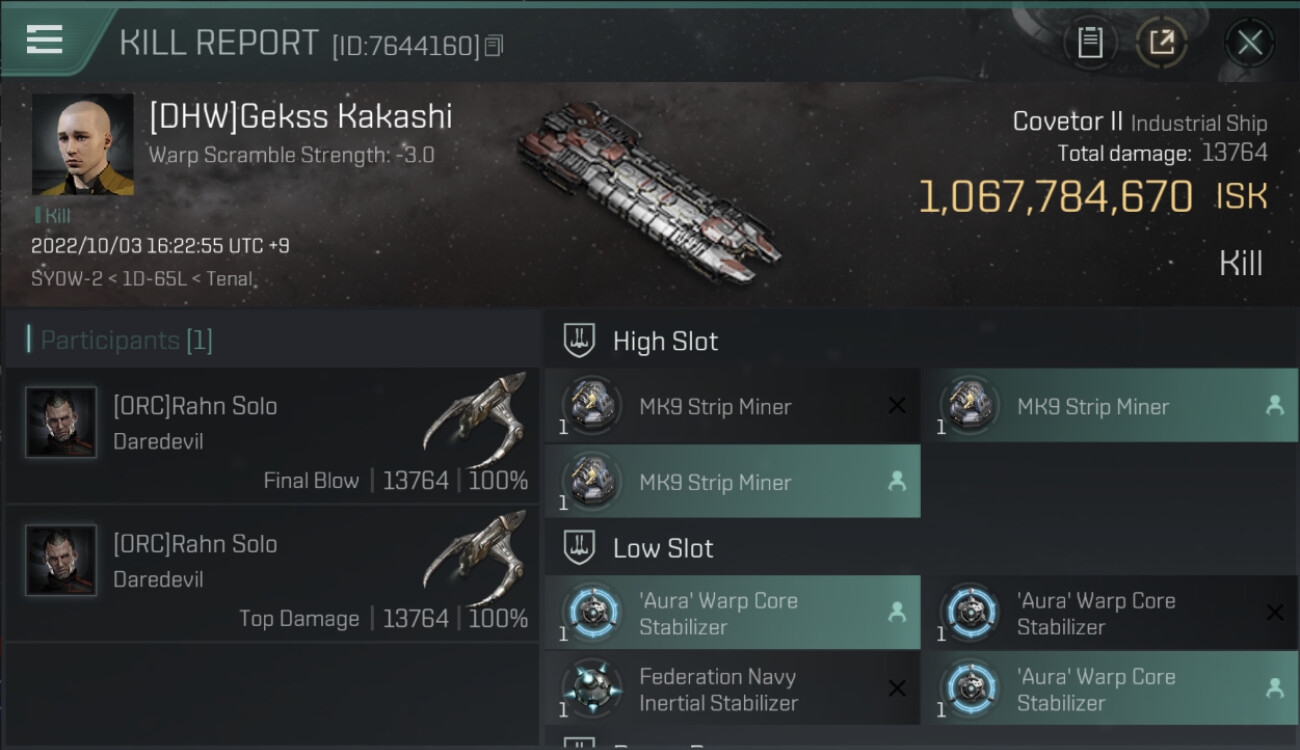This screenshot has height=750, width=1300.
Task: Select the Participants [1] tab header
Action: click(x=126, y=340)
